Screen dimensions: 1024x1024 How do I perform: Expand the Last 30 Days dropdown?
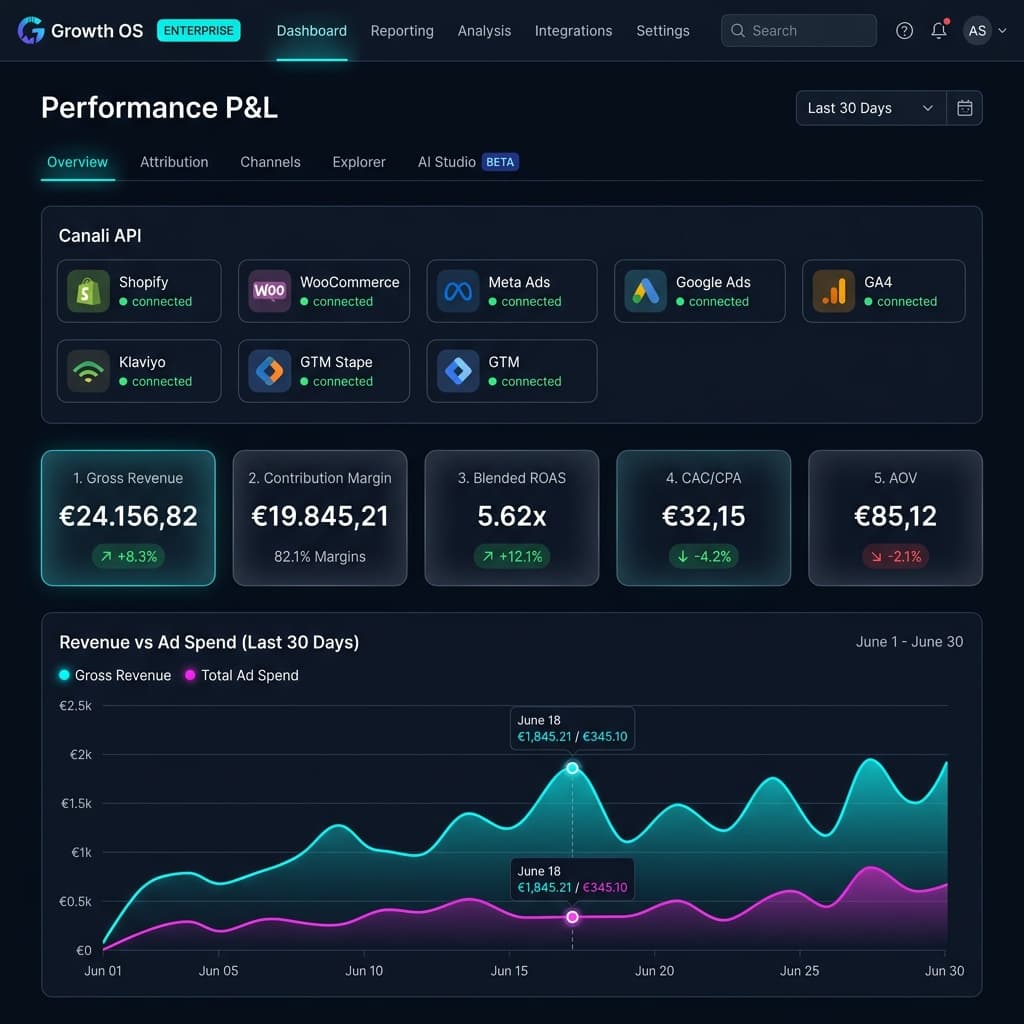click(871, 108)
